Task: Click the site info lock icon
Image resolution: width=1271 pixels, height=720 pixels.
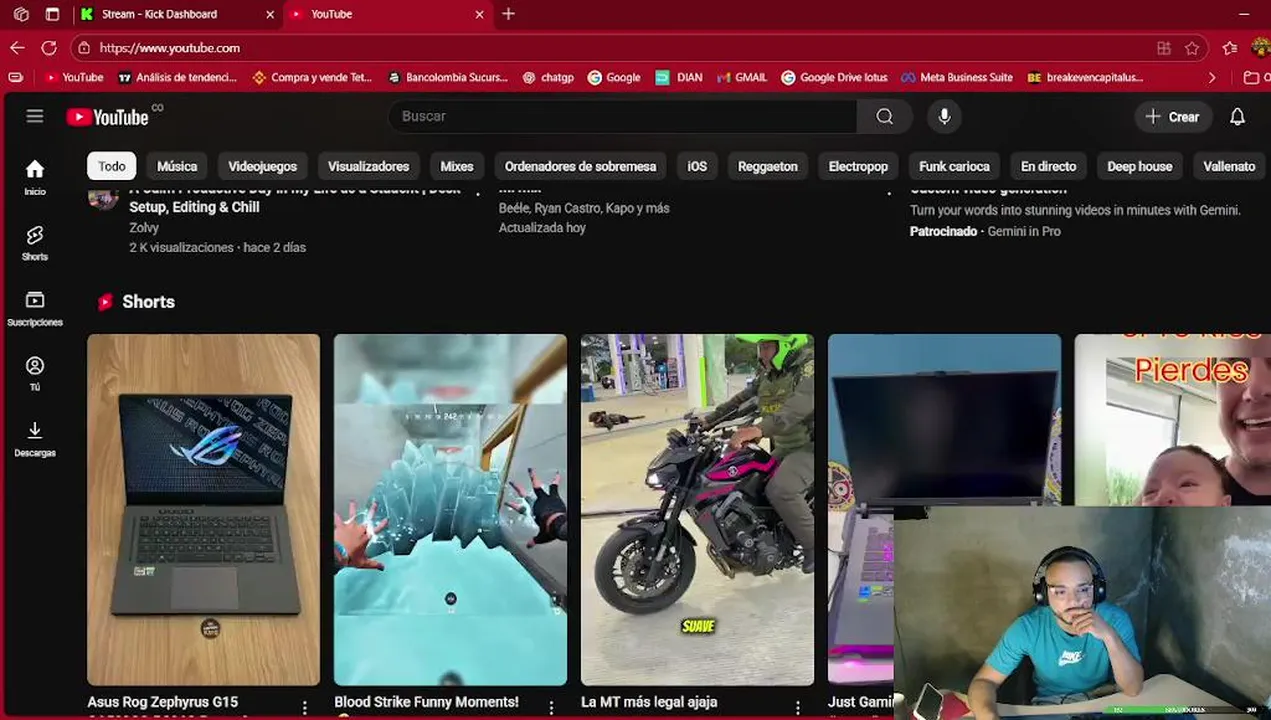Action: tap(84, 48)
